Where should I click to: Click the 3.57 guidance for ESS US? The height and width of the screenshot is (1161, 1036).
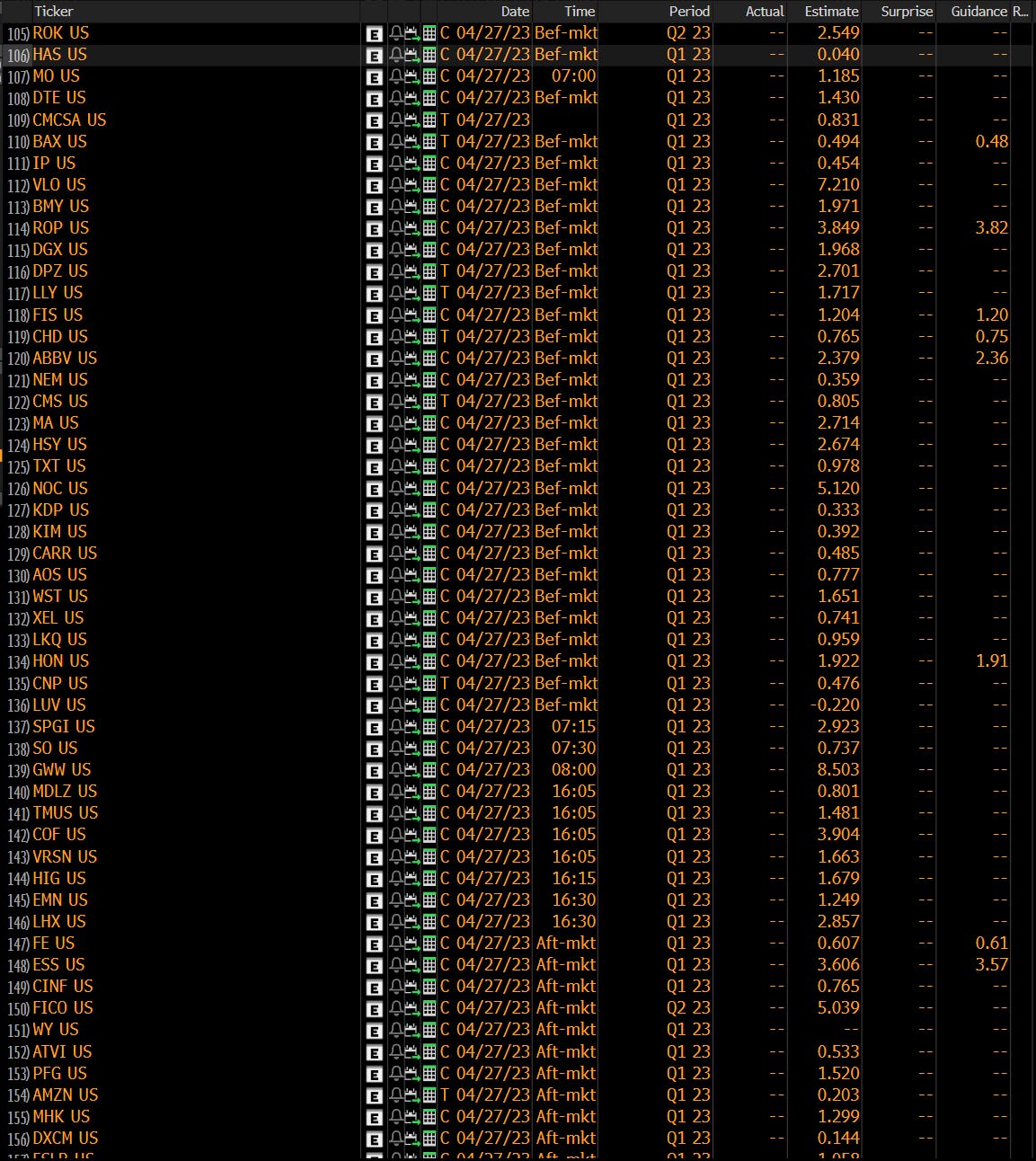pos(992,965)
